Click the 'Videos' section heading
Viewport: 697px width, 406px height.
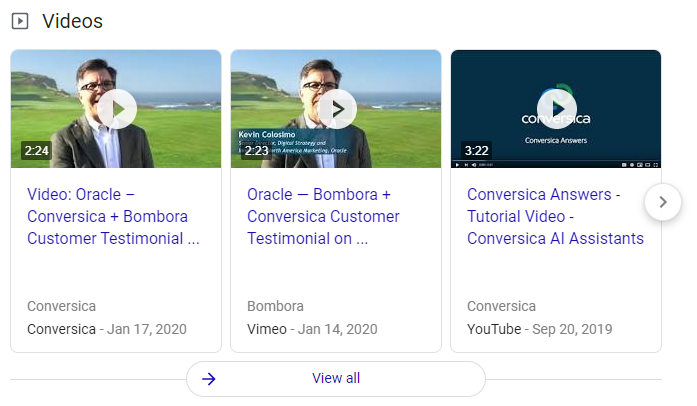(x=72, y=21)
